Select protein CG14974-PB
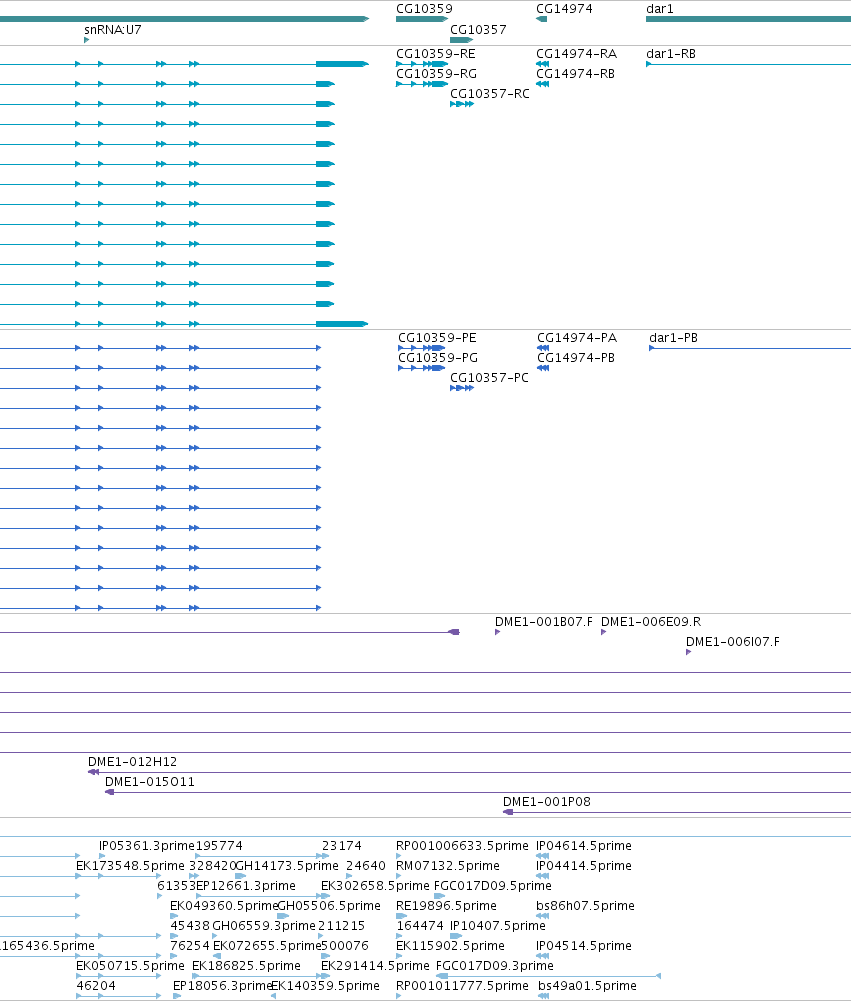Viewport: 851px width, 1001px height. click(x=576, y=358)
